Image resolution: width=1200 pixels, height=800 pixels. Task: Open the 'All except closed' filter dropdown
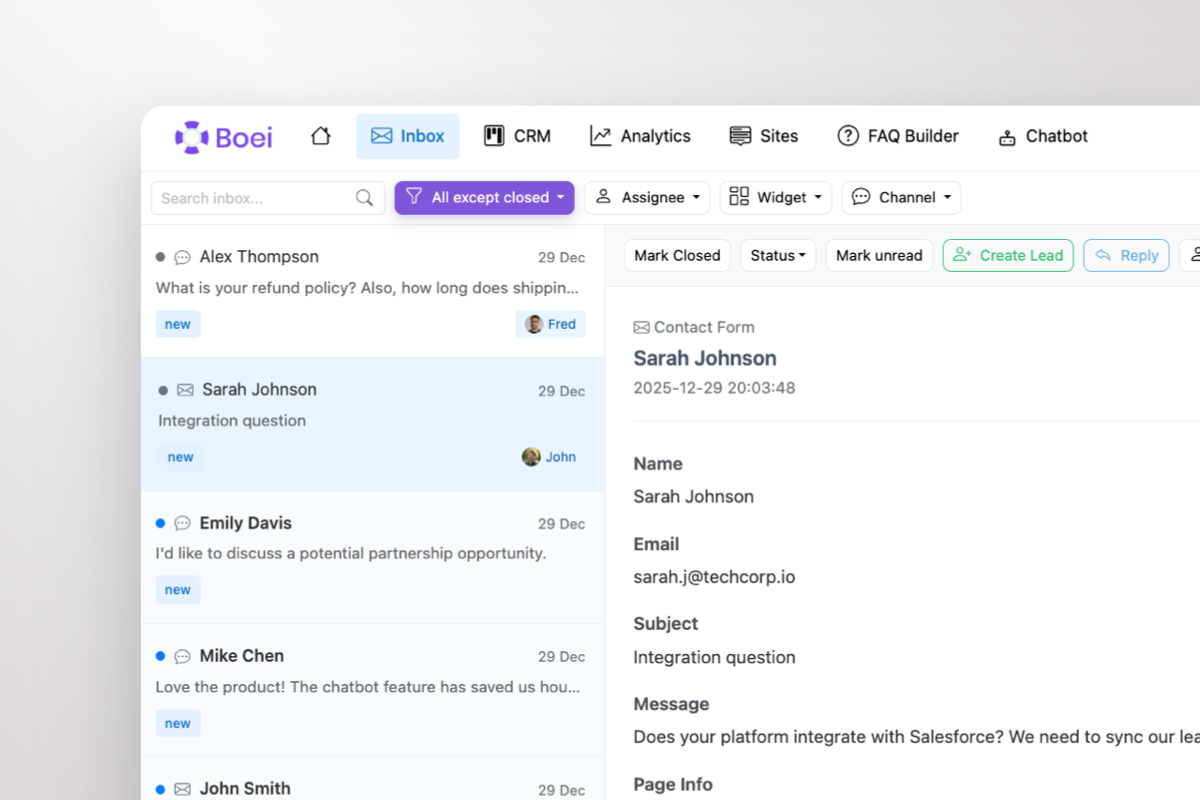[x=484, y=197]
